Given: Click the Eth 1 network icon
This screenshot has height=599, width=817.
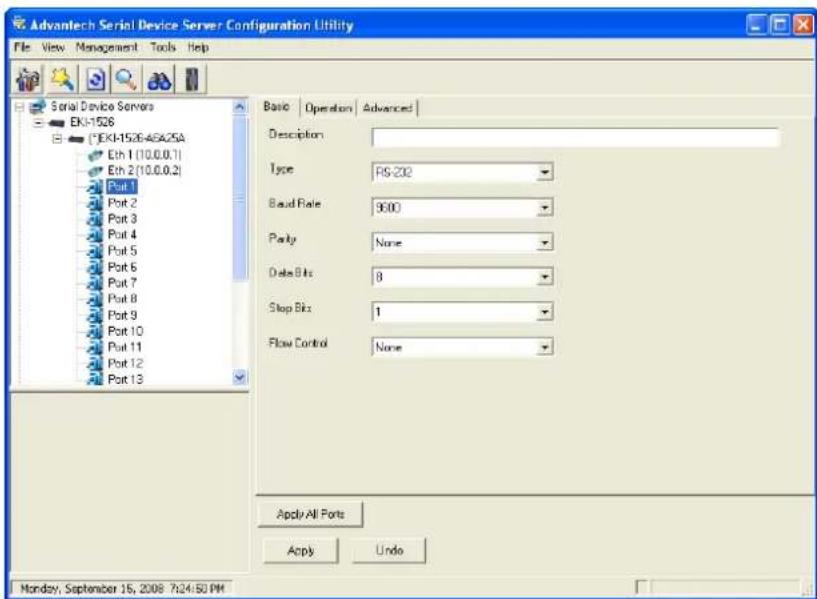Looking at the screenshot, I should point(95,155).
